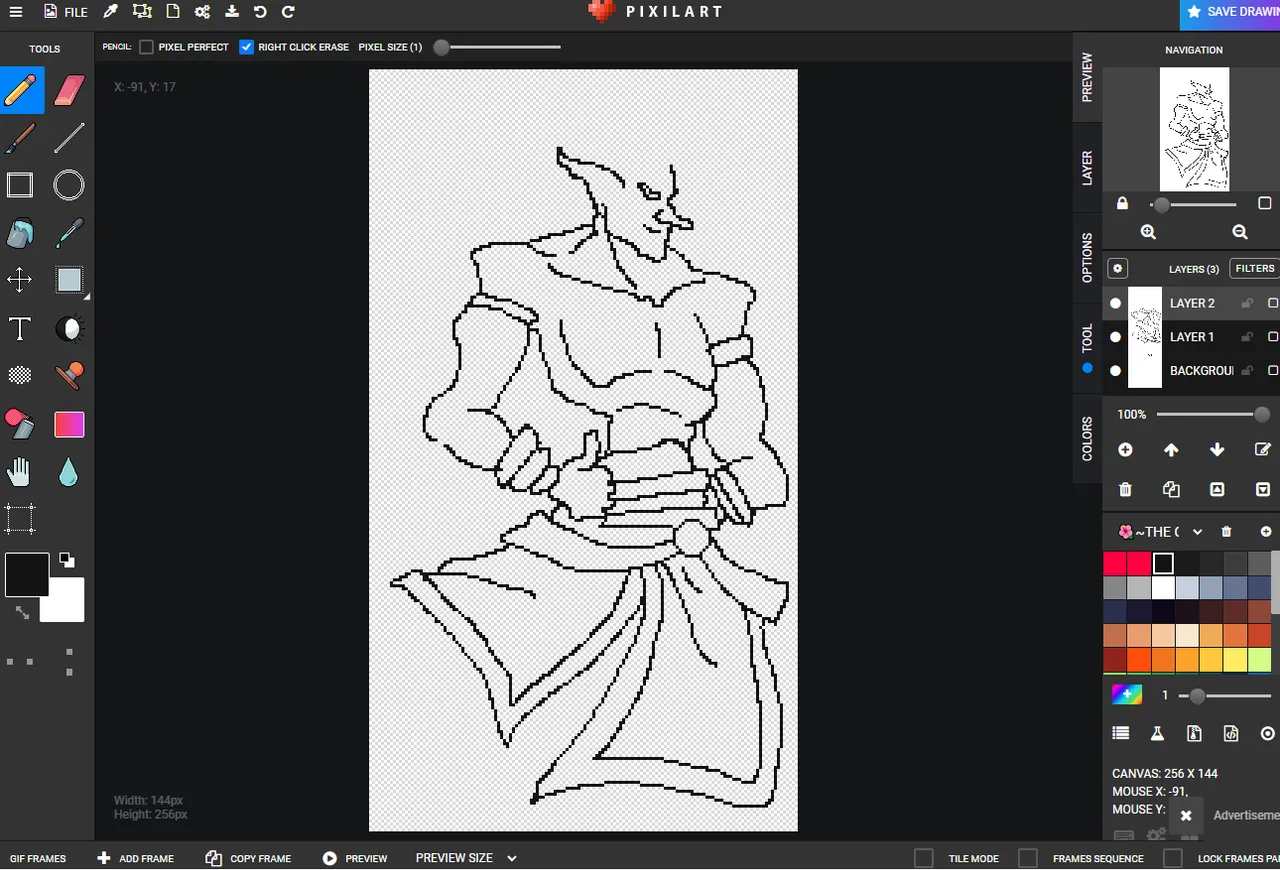Add a new layer with plus icon
The width and height of the screenshot is (1280, 870).
[1125, 450]
